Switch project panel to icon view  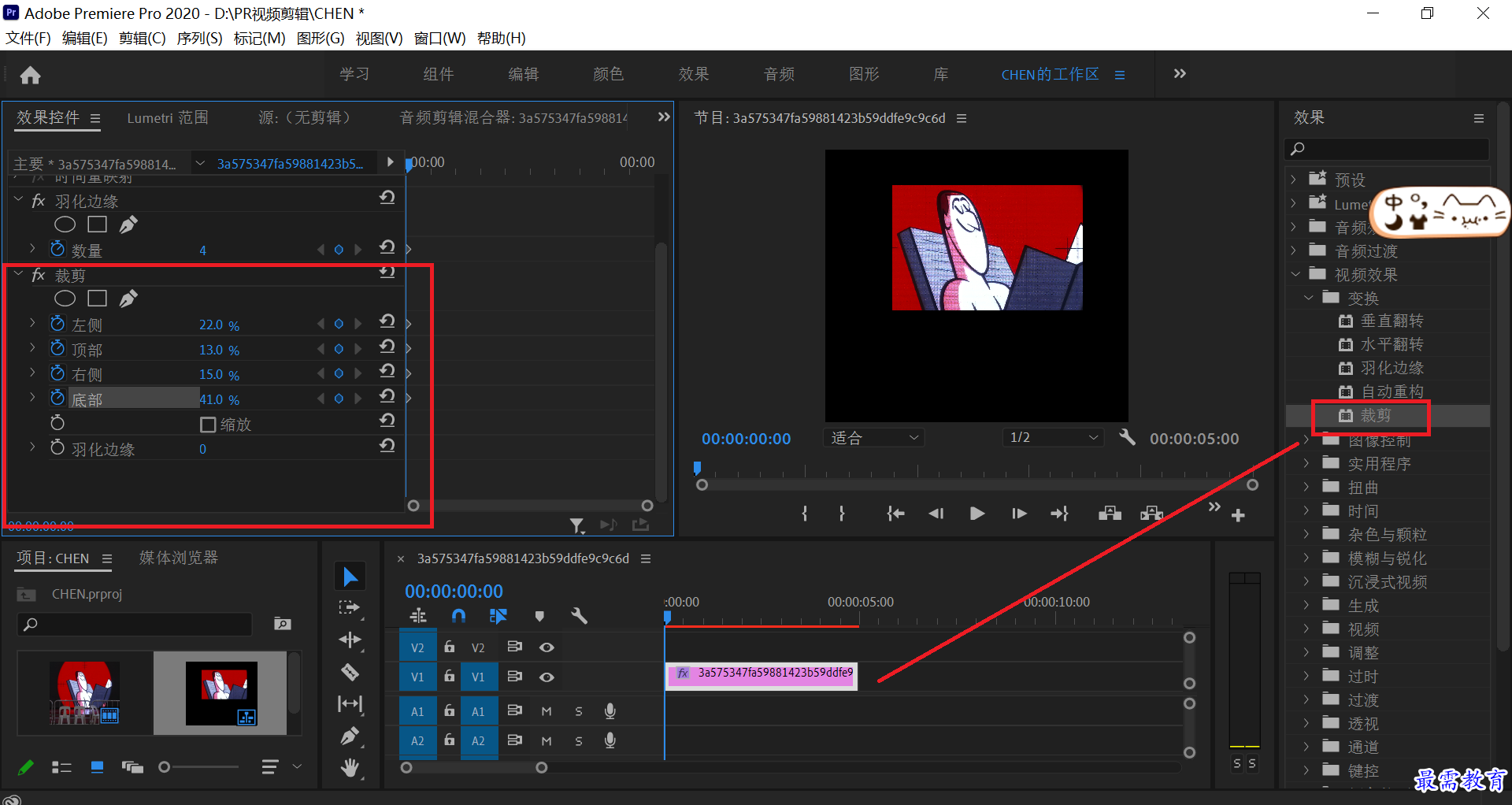97,767
